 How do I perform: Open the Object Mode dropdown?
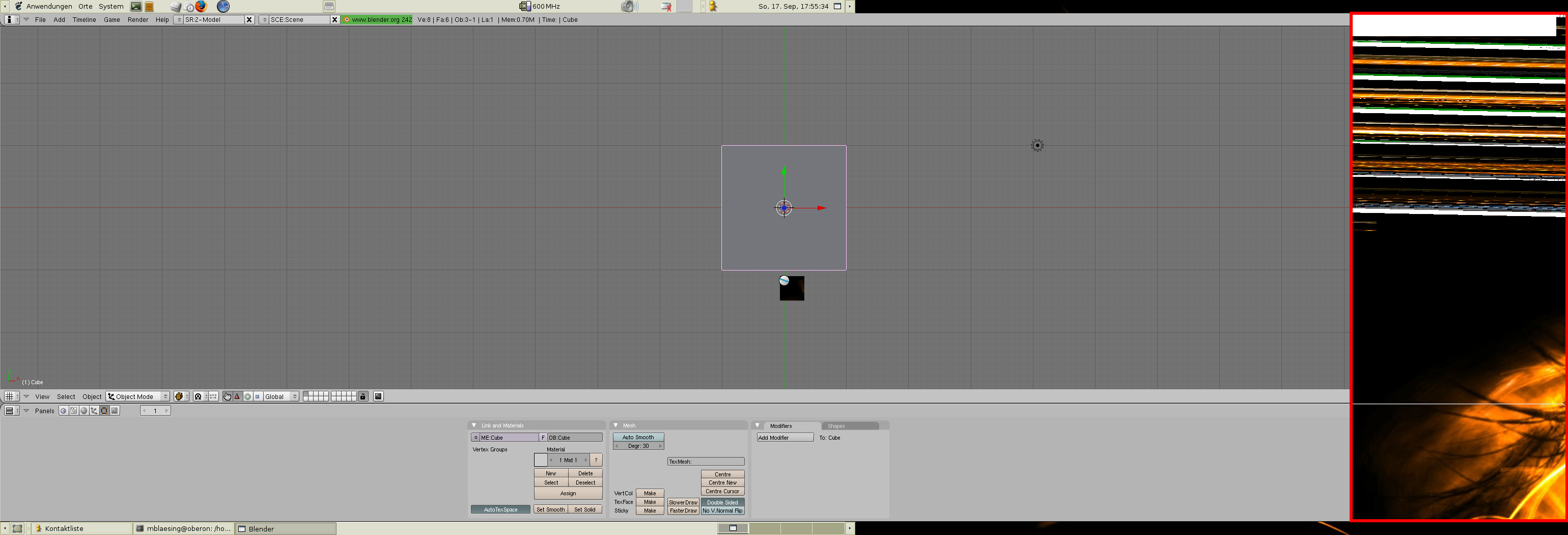tap(137, 397)
